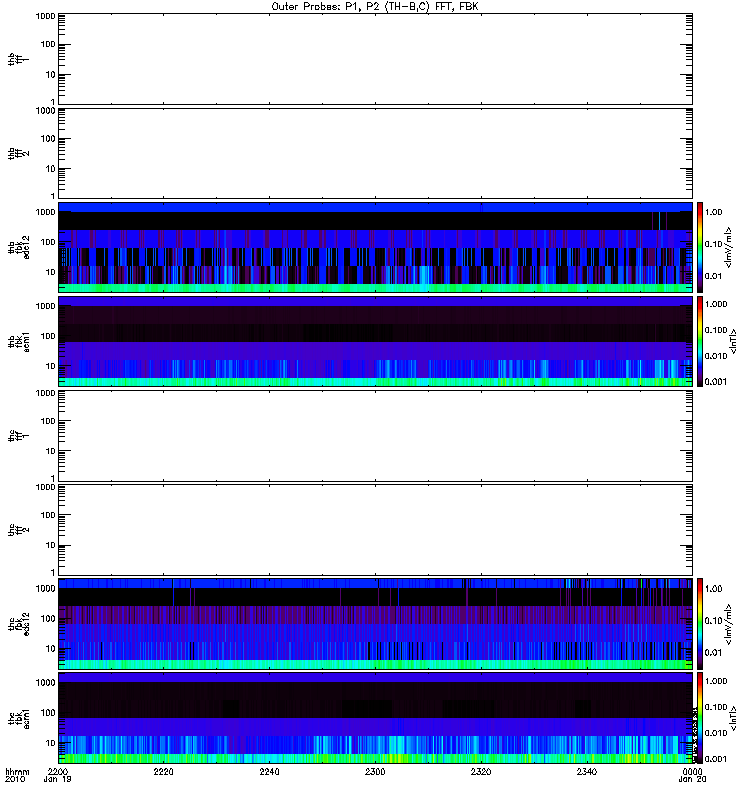The width and height of the screenshot is (750, 800).
Task: Click the 'thc fbk scm1' y-axis title
Action: point(19,718)
